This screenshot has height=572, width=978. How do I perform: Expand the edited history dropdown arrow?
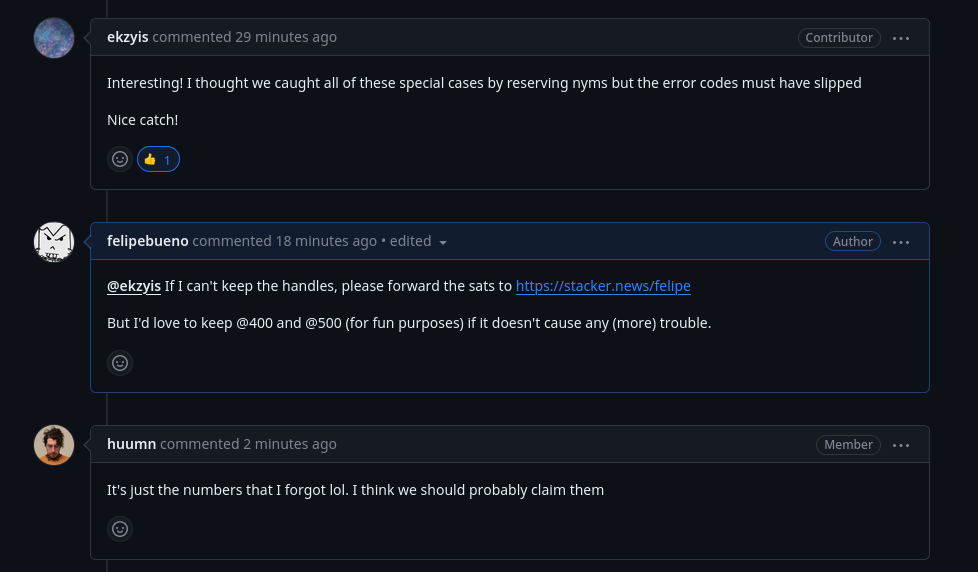tap(443, 242)
